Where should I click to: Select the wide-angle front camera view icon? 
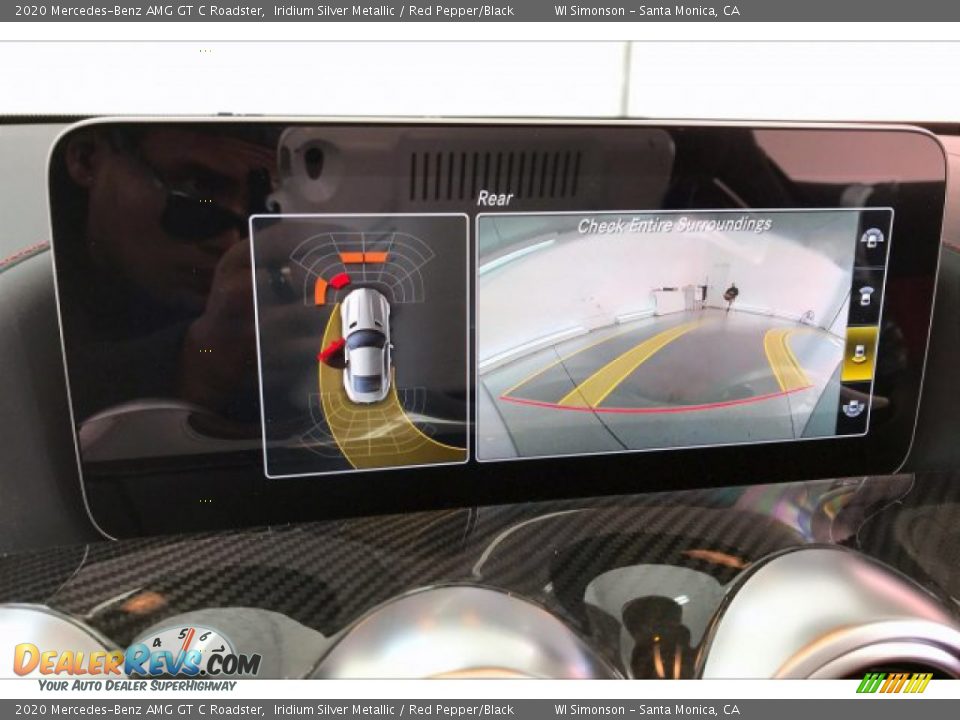pos(872,238)
